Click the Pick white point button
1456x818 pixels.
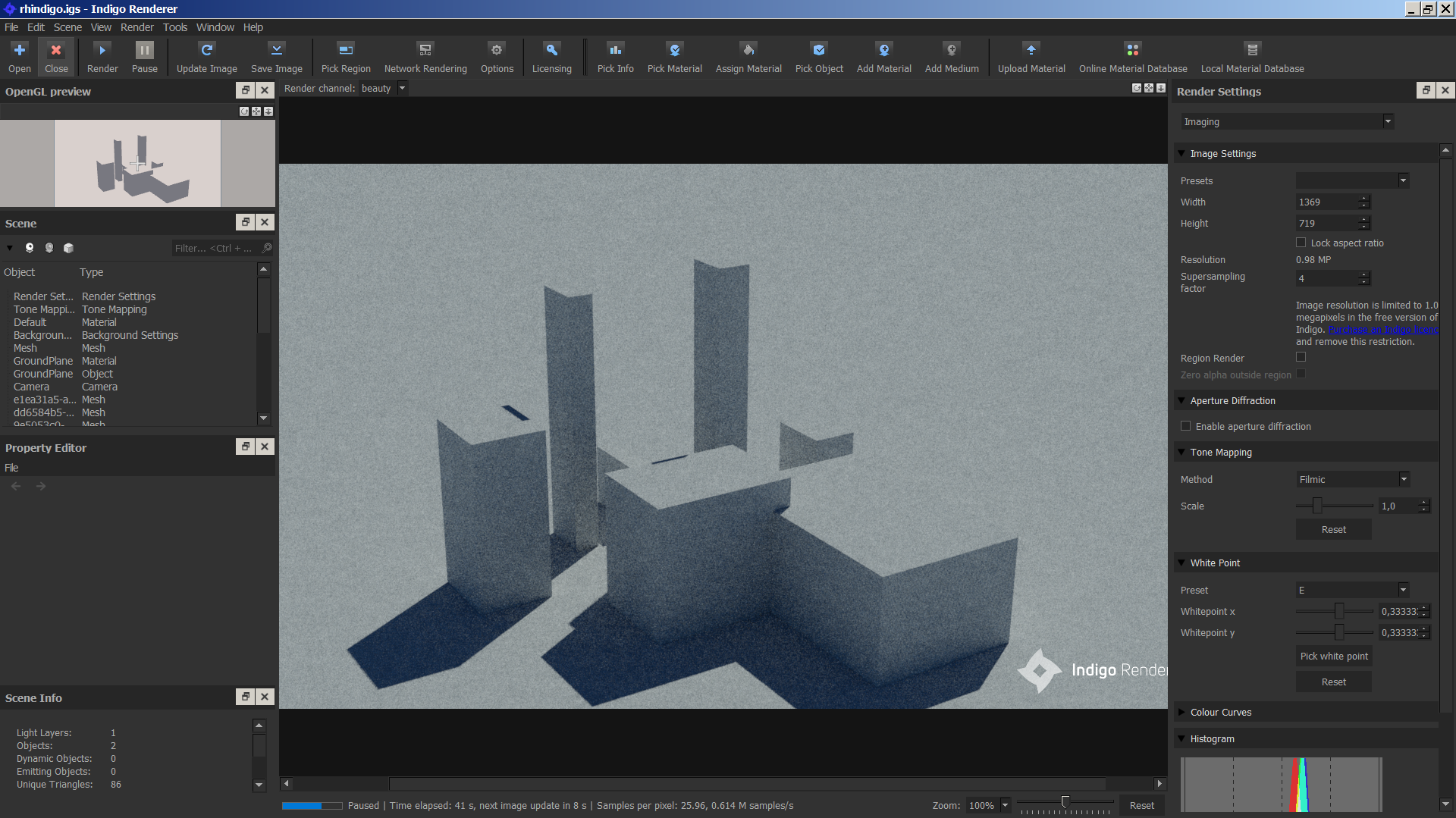pyautogui.click(x=1334, y=656)
